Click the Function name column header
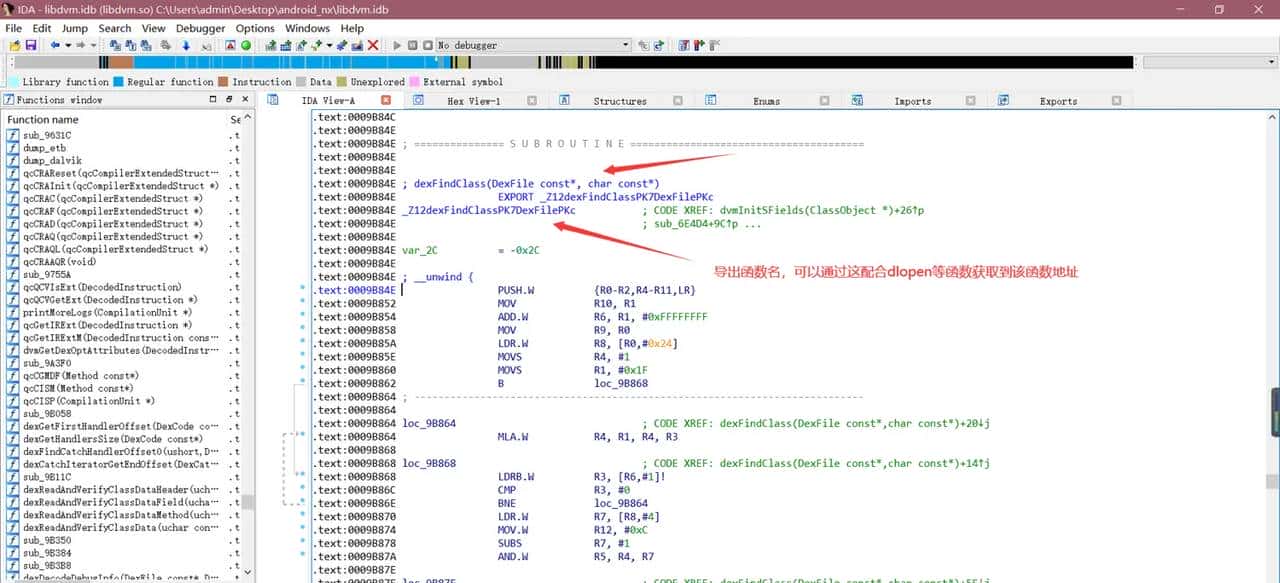This screenshot has width=1280, height=583. [43, 120]
